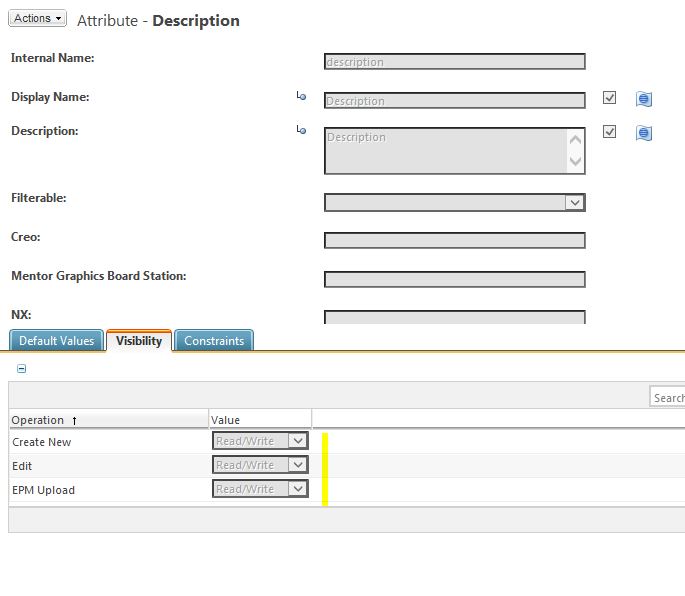Viewport: 685px width, 596px height.
Task: Click the Description text area
Action: 454,151
